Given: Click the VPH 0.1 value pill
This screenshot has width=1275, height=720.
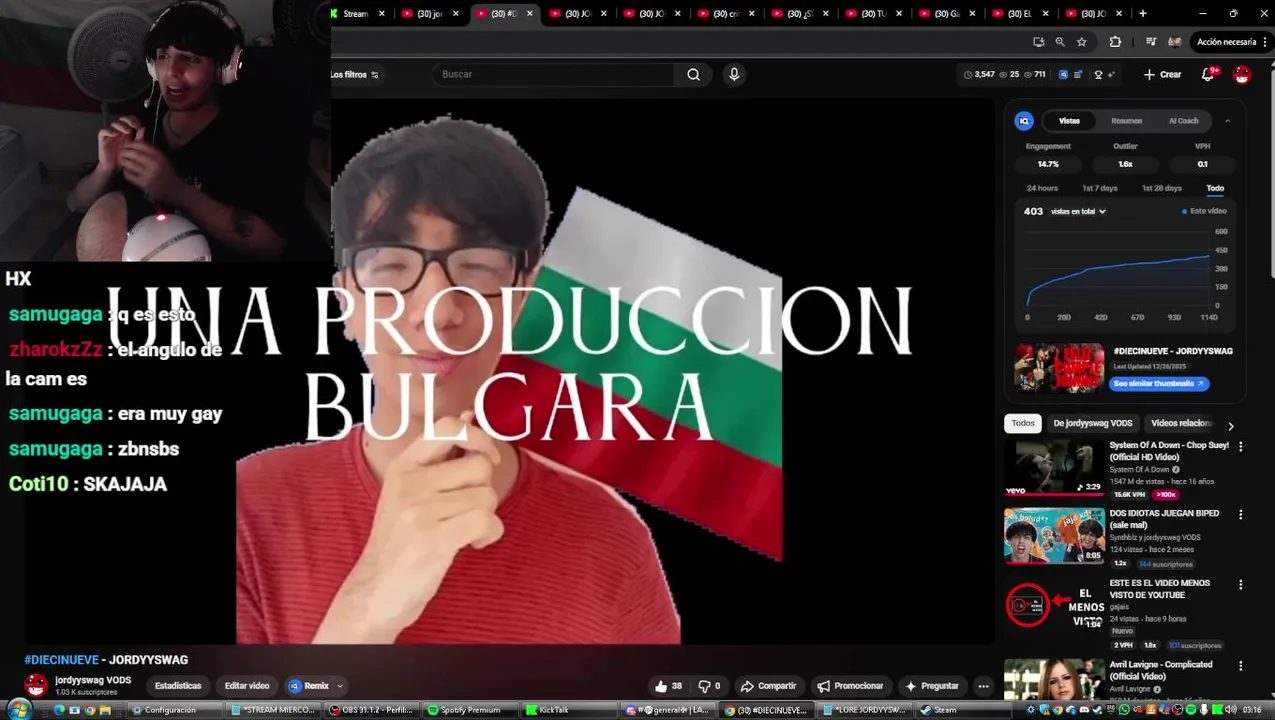Looking at the screenshot, I should [x=1202, y=164].
